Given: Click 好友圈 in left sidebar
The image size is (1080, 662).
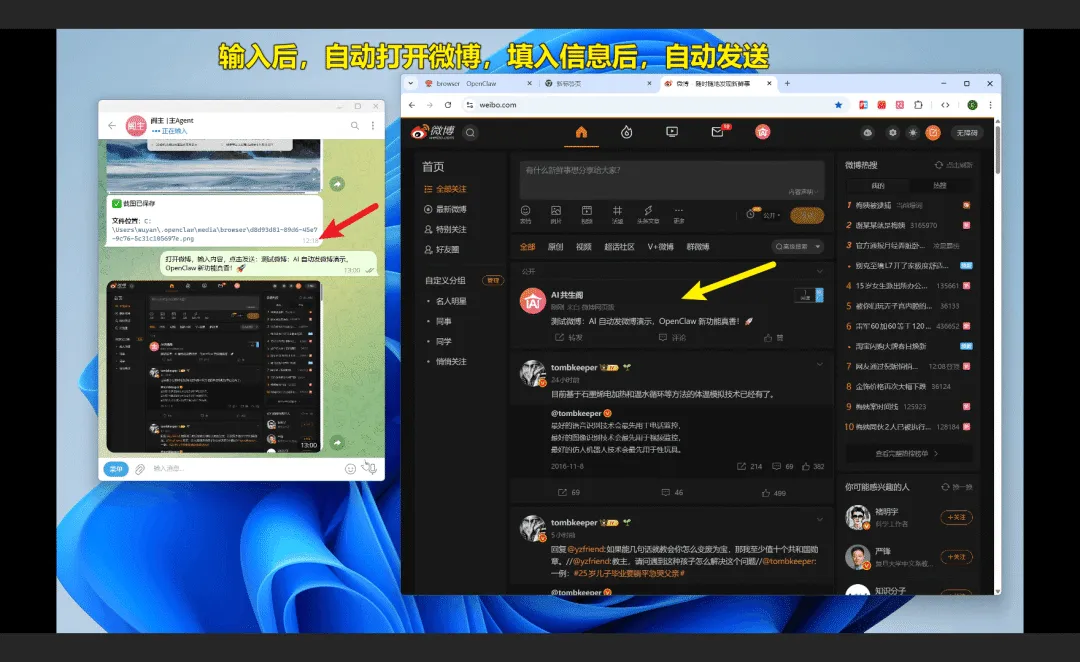Looking at the screenshot, I should 442,249.
